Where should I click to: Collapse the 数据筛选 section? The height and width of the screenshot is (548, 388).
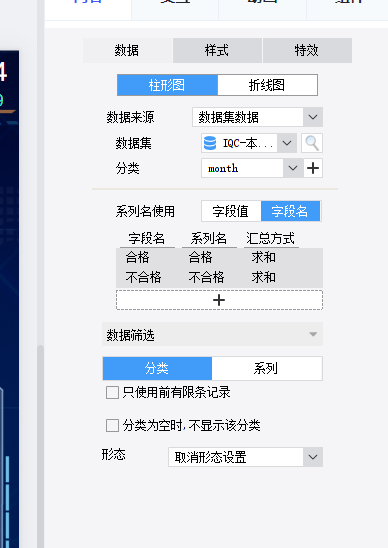pyautogui.click(x=212, y=334)
